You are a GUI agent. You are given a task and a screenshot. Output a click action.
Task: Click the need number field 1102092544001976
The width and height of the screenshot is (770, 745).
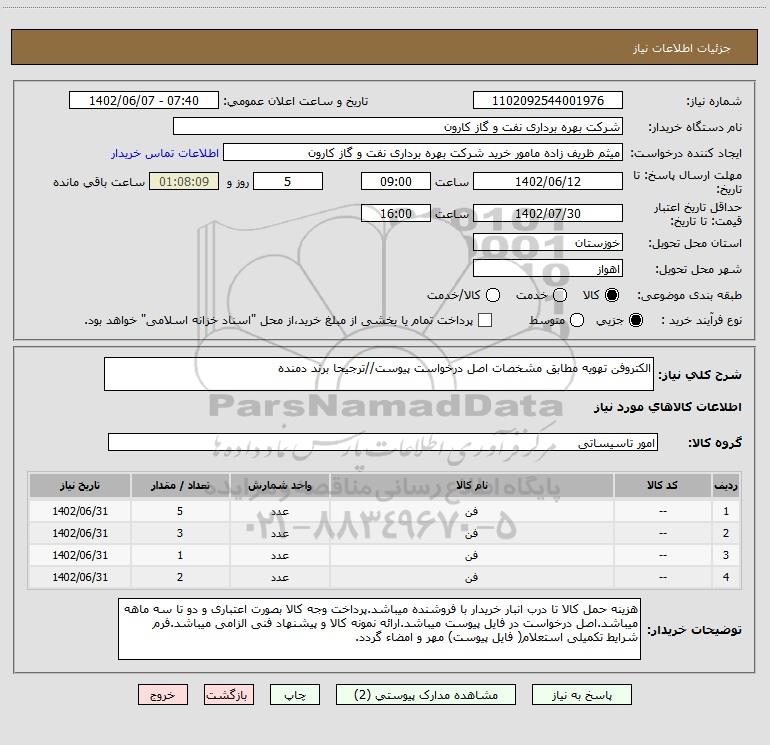point(548,101)
